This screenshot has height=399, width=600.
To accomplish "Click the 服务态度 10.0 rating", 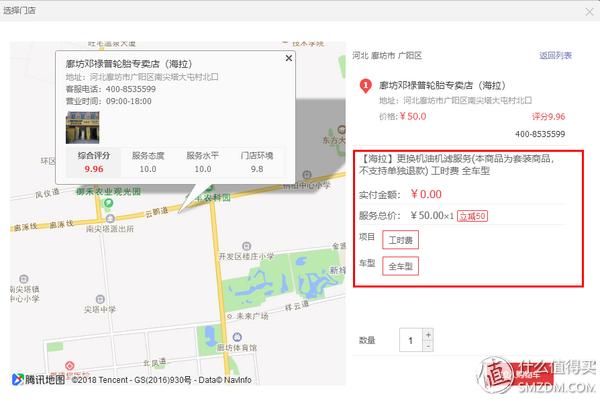I will pyautogui.click(x=148, y=162).
